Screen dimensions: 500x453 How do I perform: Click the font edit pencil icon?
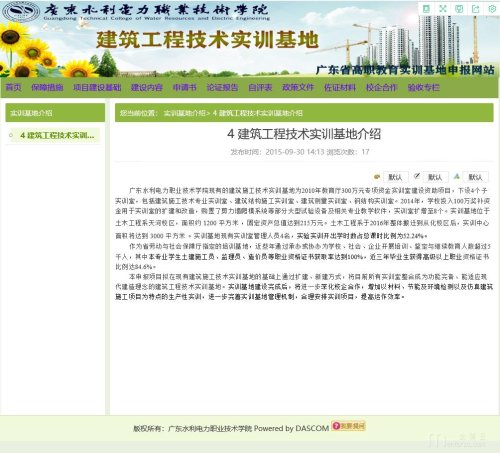pyautogui.click(x=417, y=176)
